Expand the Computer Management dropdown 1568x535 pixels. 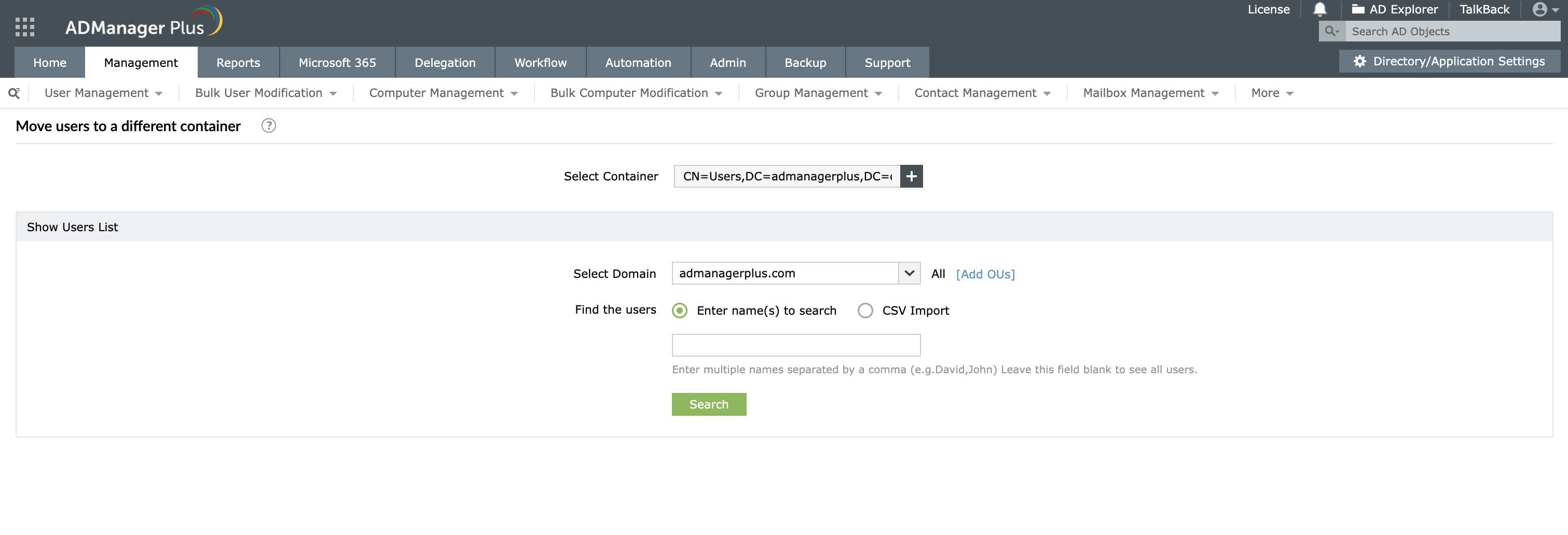click(x=443, y=93)
